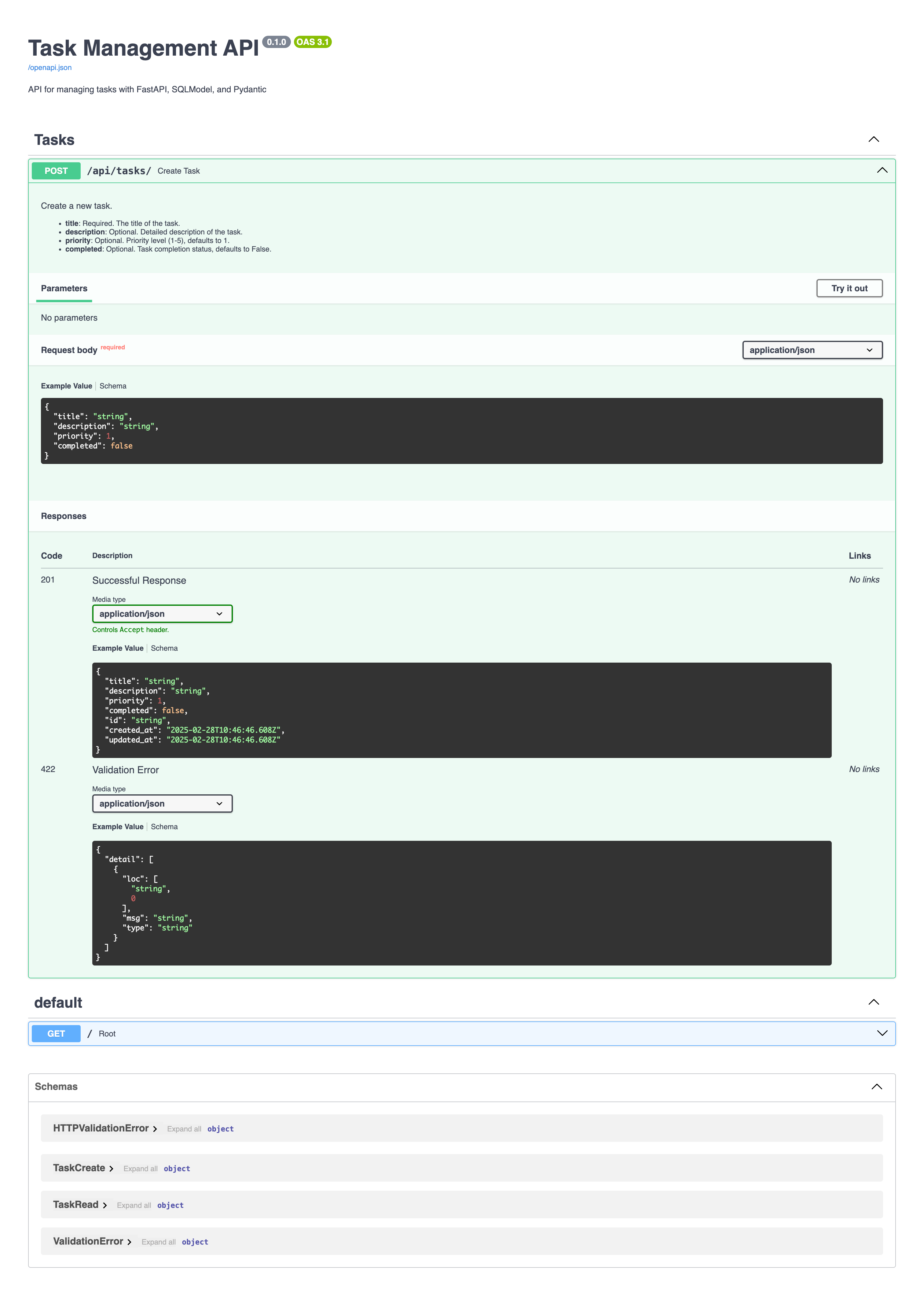Click the Validation Error description text

tap(125, 770)
